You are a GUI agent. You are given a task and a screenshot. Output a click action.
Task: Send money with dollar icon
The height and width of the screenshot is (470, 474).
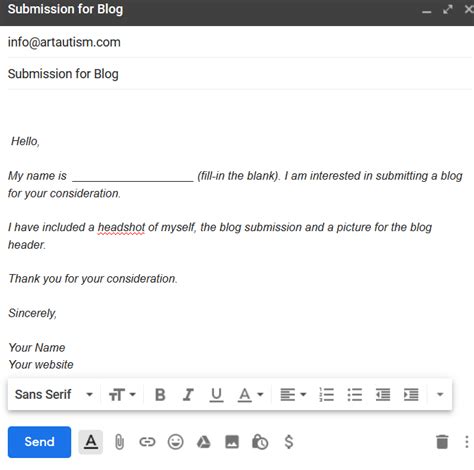(x=289, y=442)
